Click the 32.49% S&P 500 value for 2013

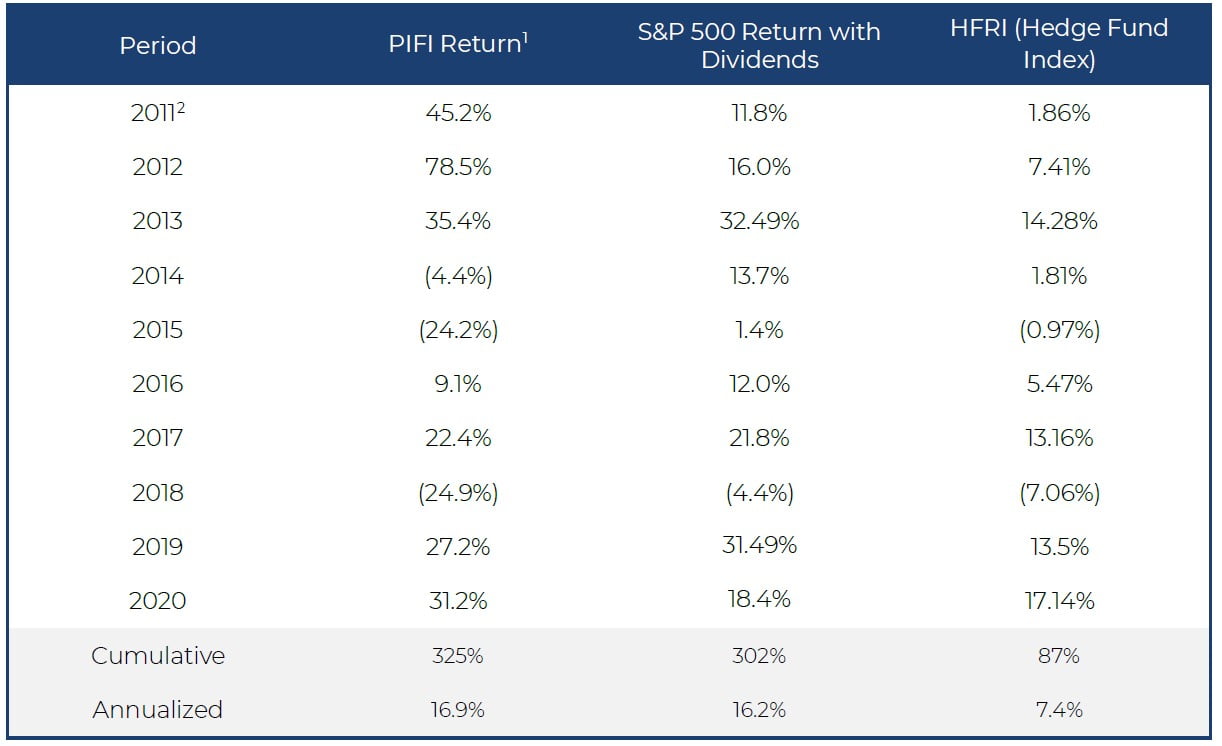[759, 221]
